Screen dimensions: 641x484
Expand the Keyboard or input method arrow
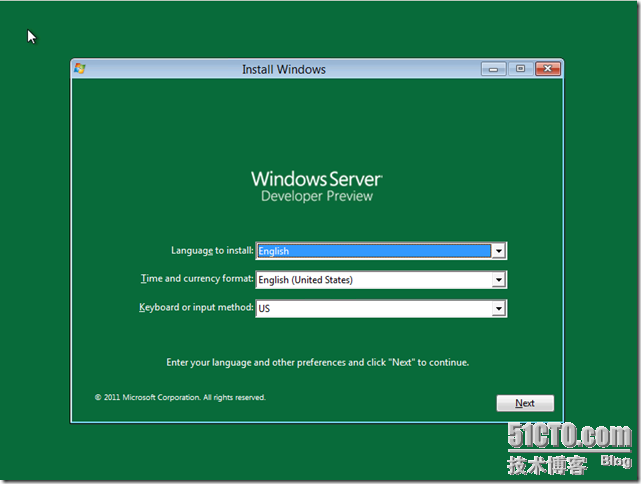pyautogui.click(x=498, y=309)
